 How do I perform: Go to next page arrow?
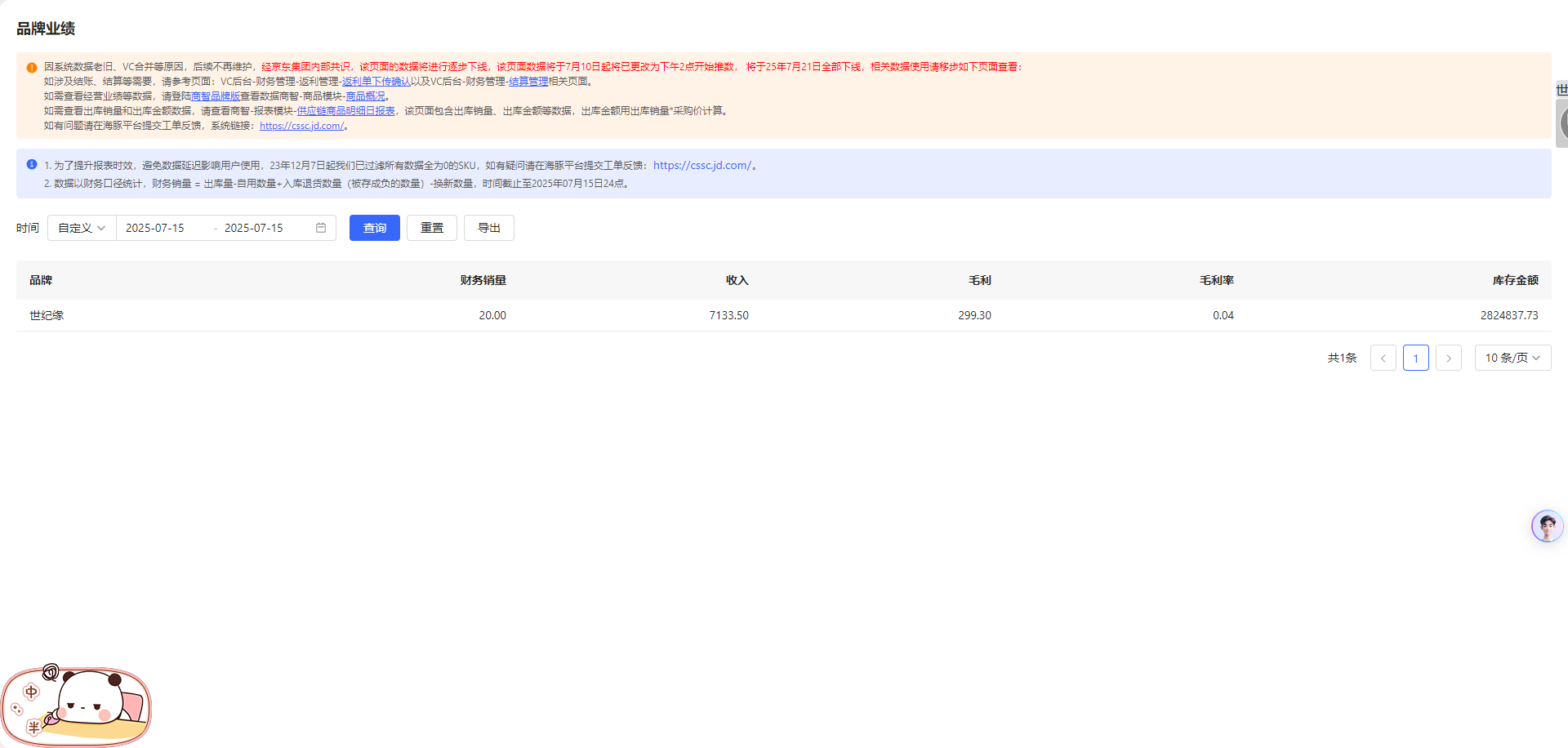pos(1448,358)
